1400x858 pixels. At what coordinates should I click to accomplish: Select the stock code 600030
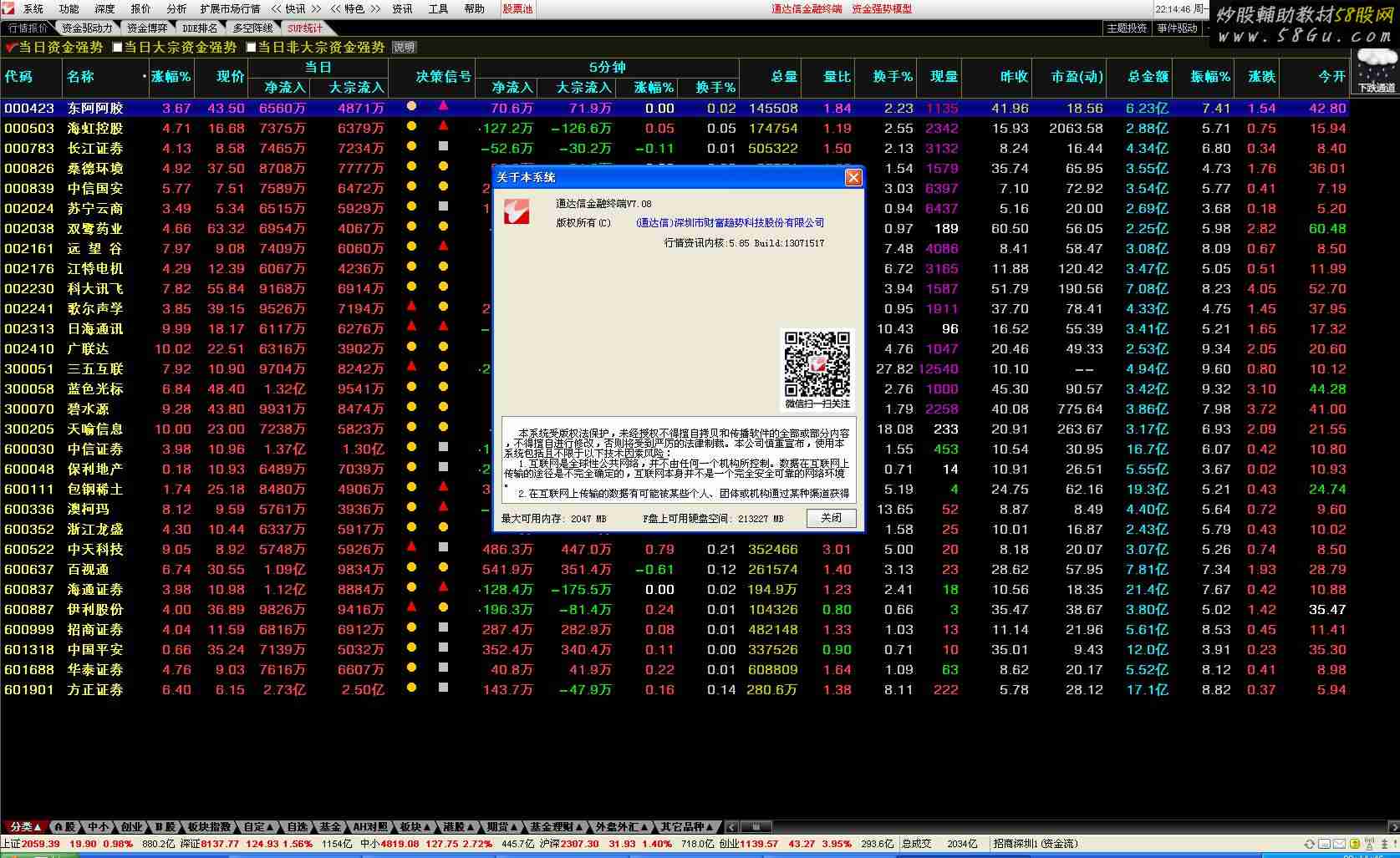(29, 449)
